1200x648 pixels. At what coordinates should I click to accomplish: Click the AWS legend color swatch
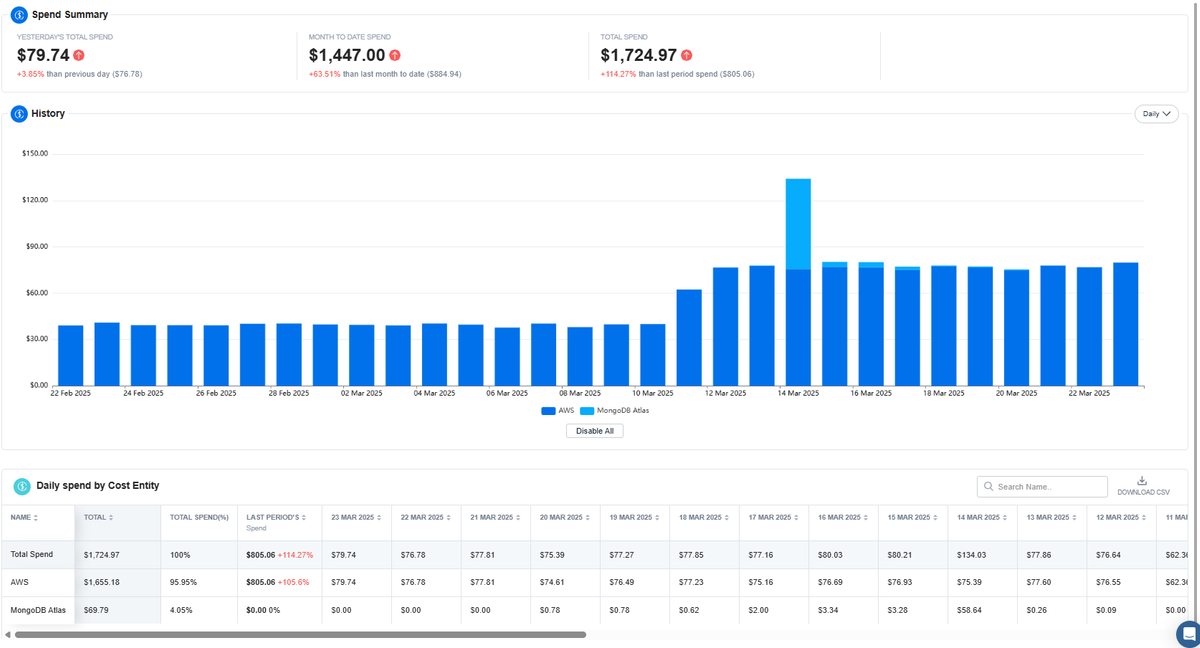coord(548,411)
